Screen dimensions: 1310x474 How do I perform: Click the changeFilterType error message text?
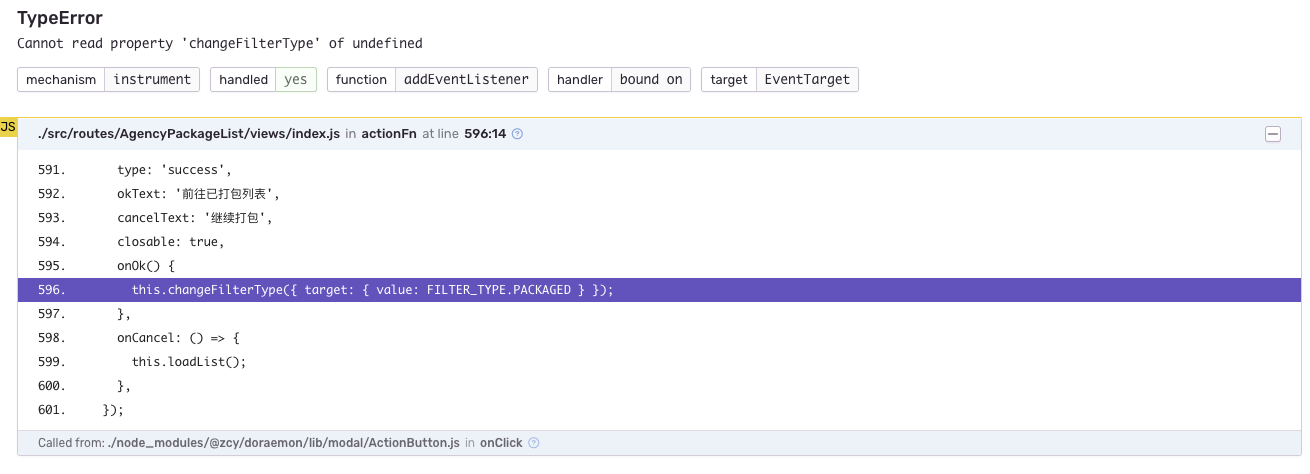[220, 43]
